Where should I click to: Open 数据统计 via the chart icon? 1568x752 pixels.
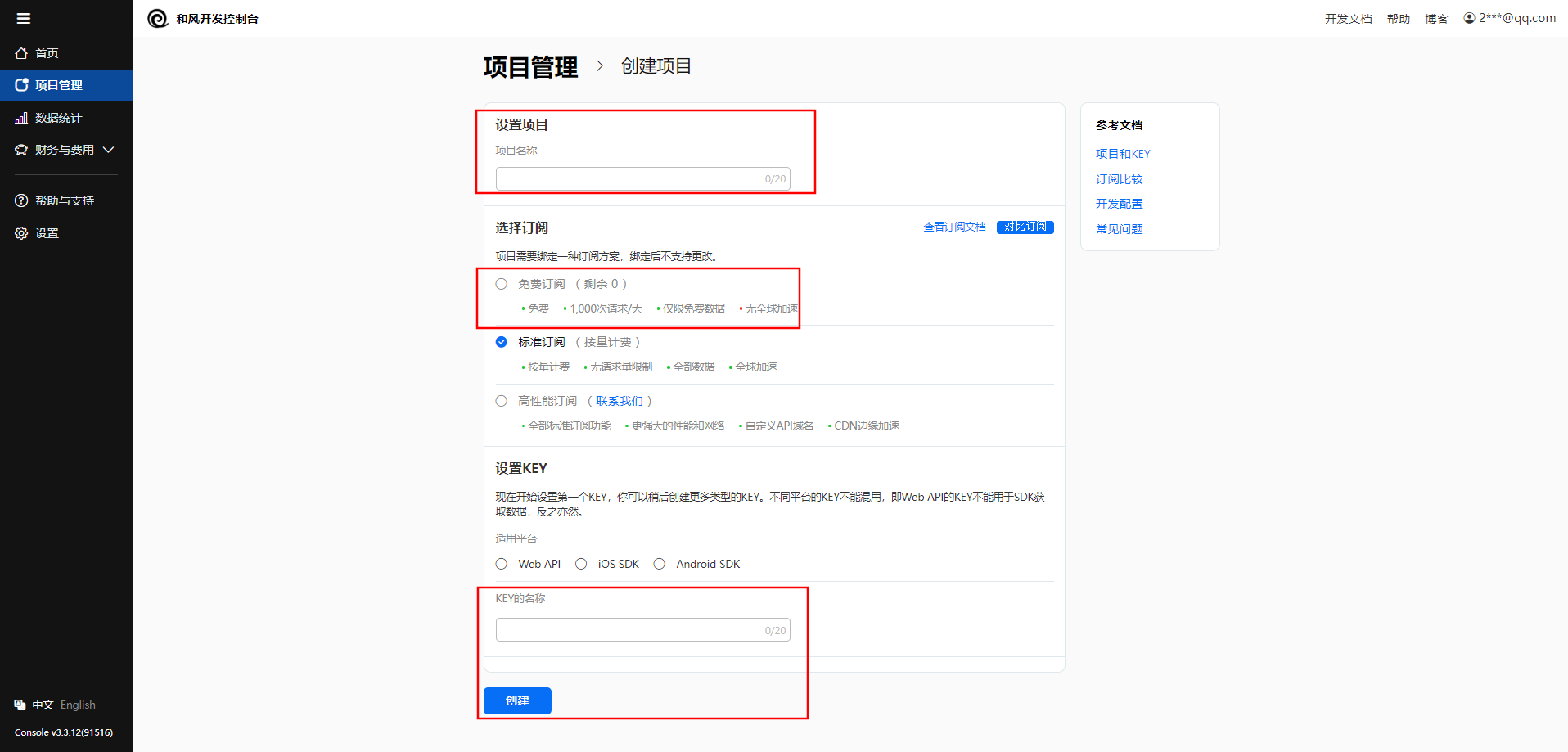(x=21, y=117)
